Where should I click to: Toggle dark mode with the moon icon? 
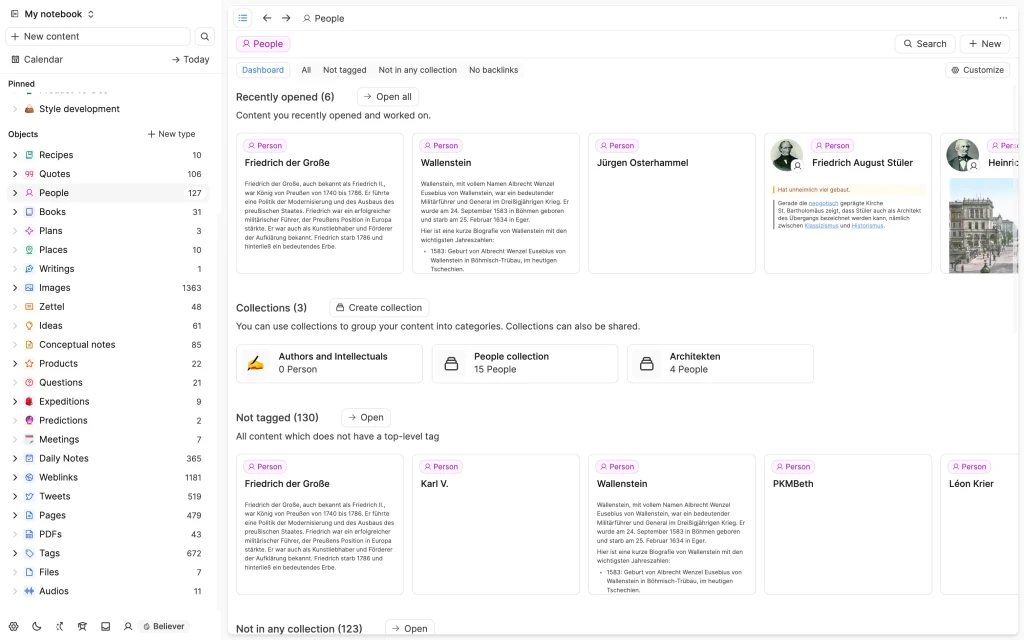[x=37, y=626]
